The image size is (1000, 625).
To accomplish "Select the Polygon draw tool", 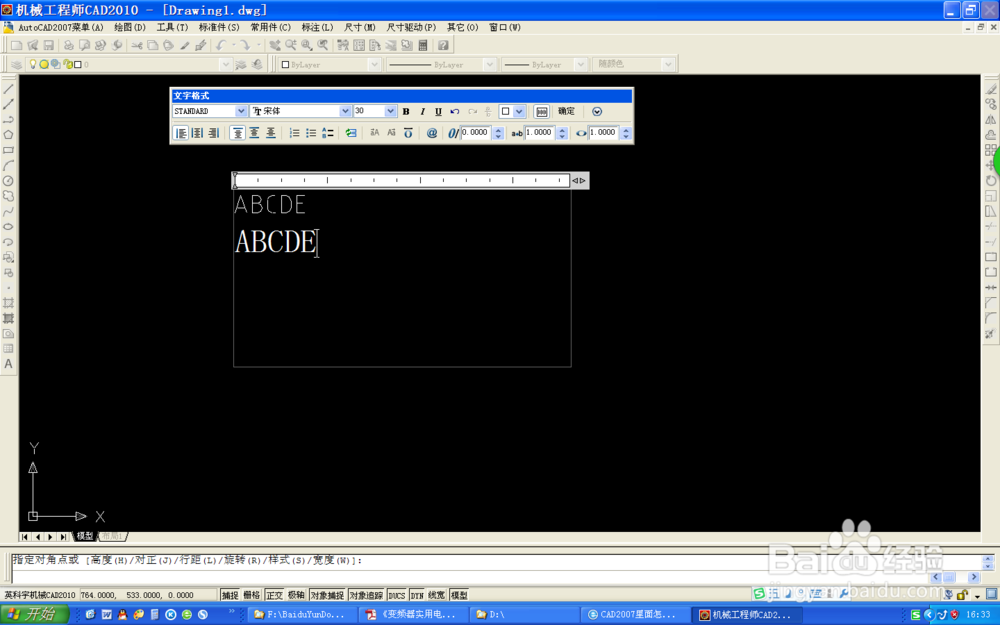I will coord(8,135).
